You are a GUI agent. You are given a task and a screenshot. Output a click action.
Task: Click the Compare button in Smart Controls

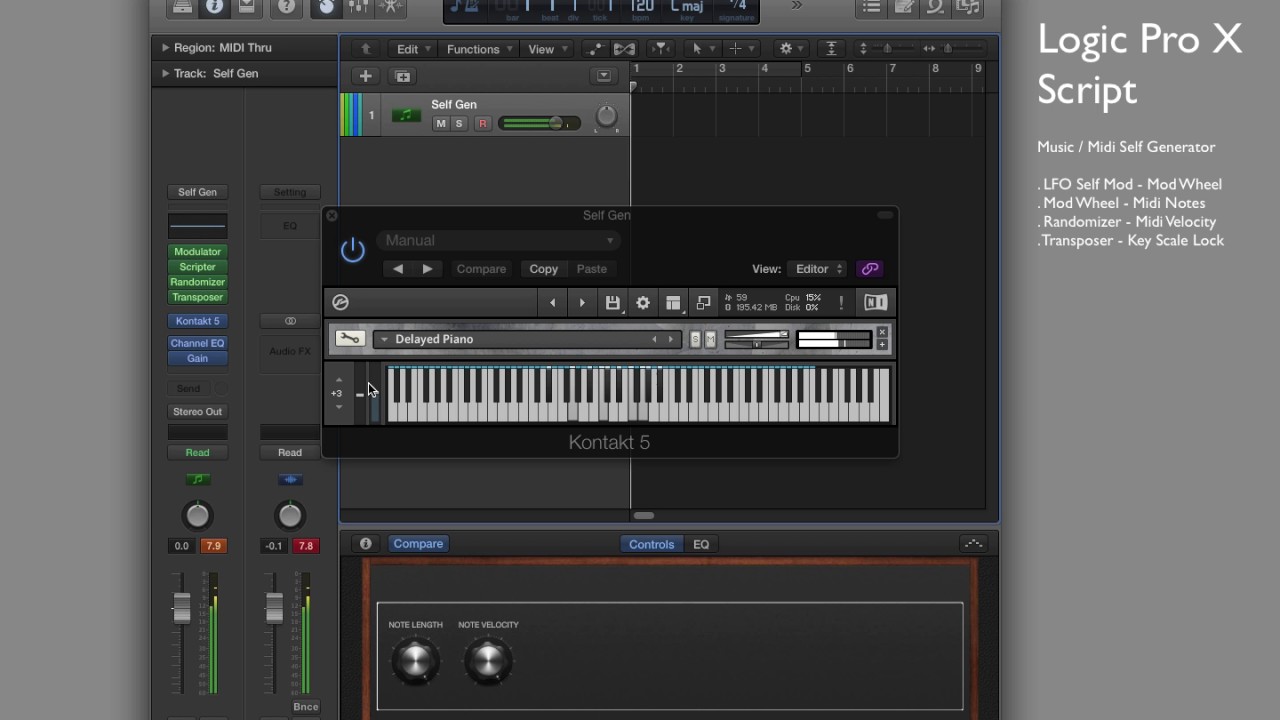coord(418,544)
